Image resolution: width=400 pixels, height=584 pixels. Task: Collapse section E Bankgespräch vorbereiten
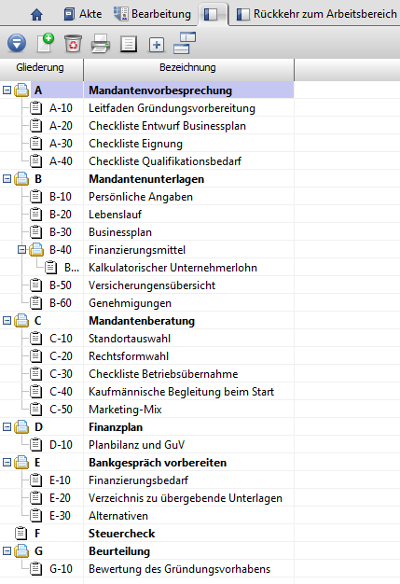7,462
